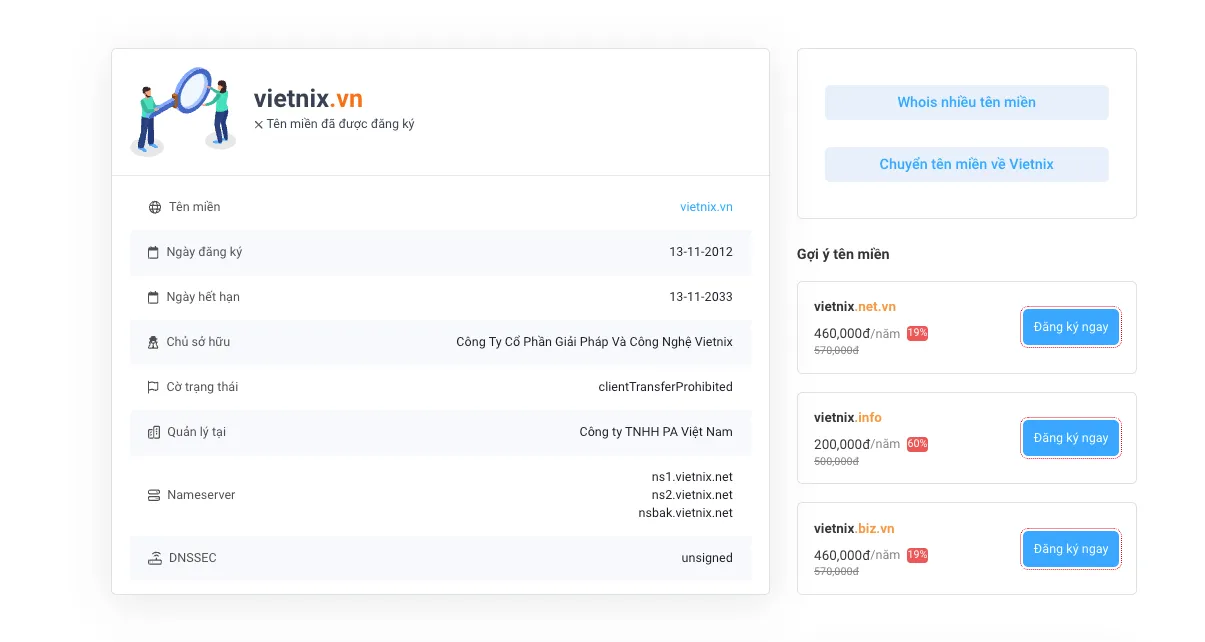1205x642 pixels.
Task: Click the X status icon under vietnix.vn heading
Action: tap(260, 124)
